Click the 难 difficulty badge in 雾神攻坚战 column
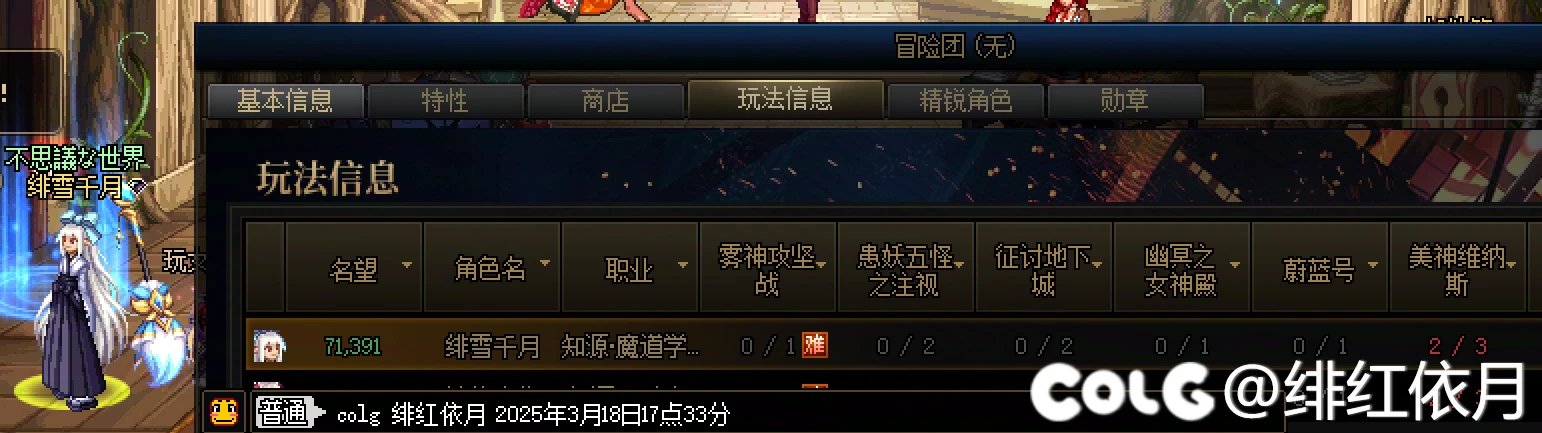Viewport: 1542px width, 433px height. pyautogui.click(x=815, y=346)
